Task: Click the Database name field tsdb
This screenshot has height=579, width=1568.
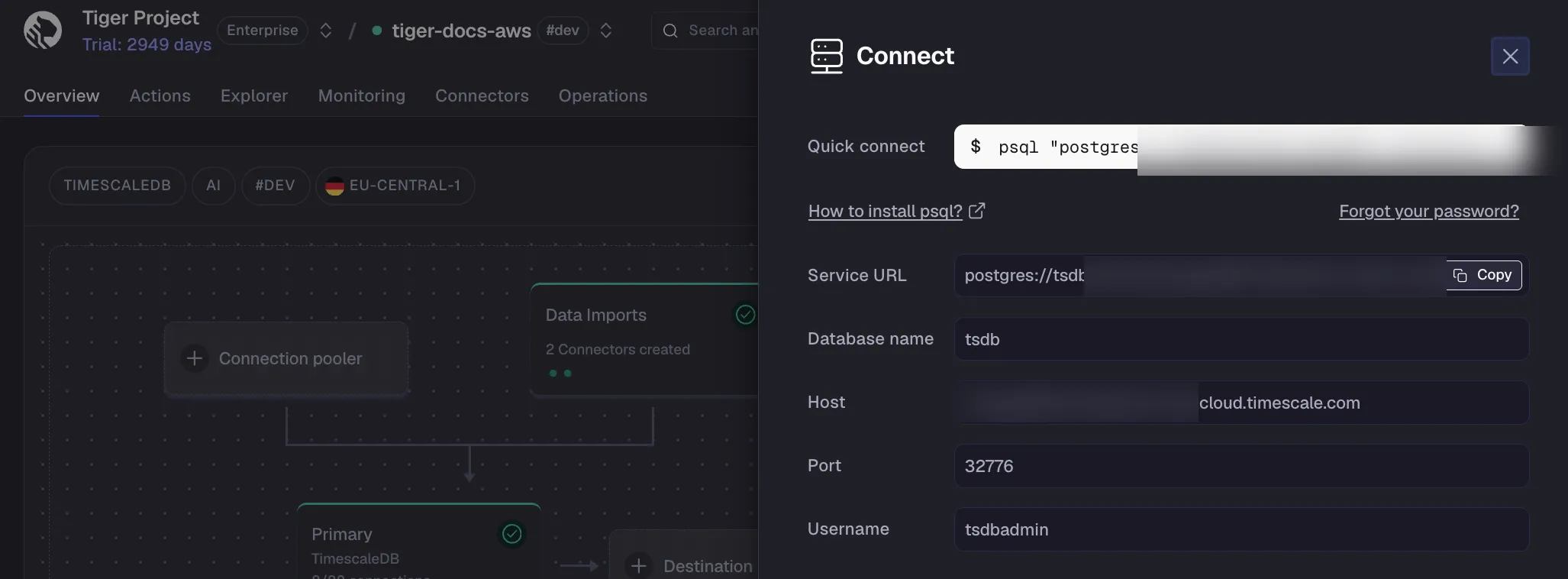Action: (1241, 339)
